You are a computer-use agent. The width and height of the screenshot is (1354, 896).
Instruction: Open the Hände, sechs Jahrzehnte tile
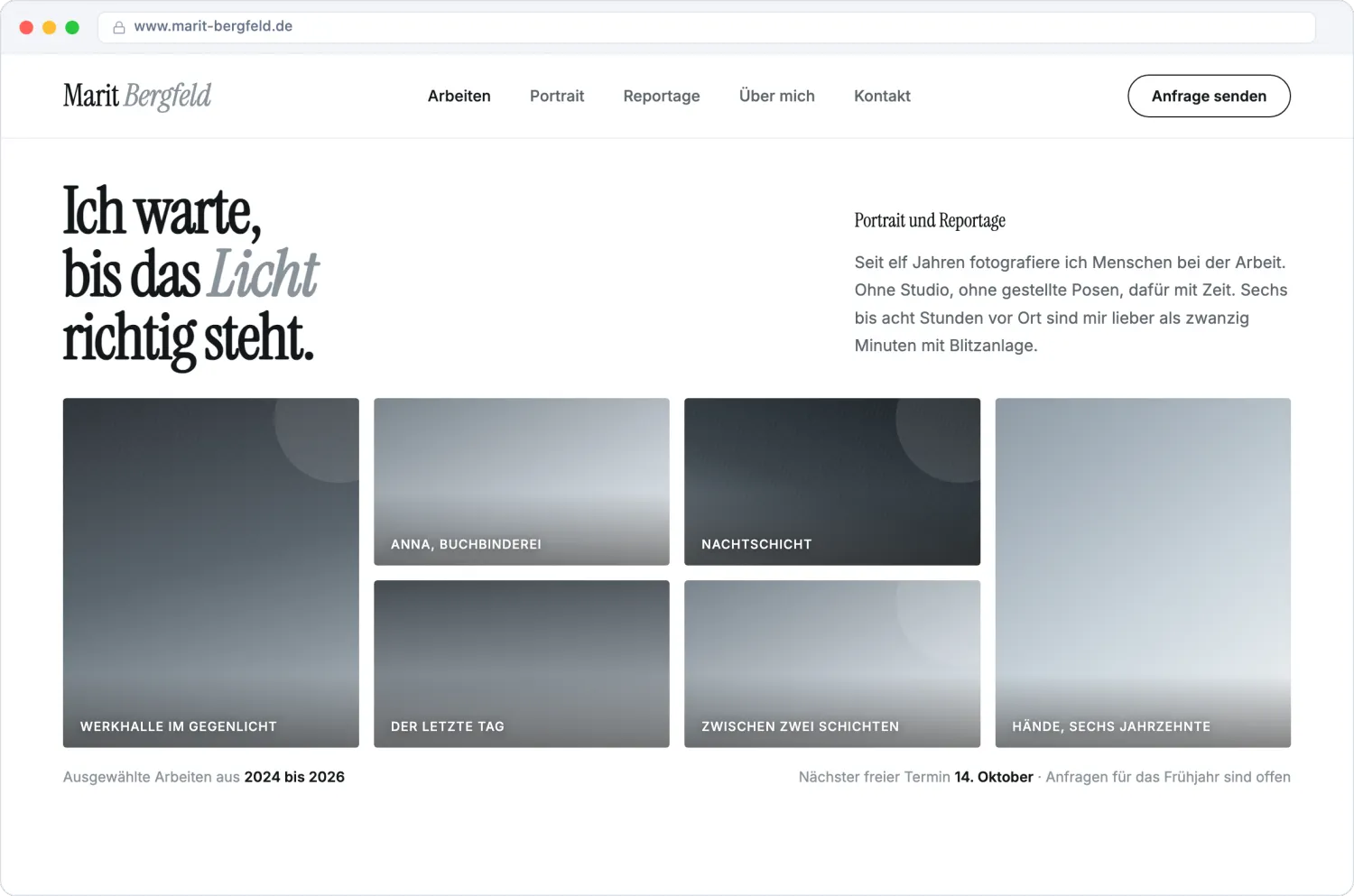[x=1143, y=573]
